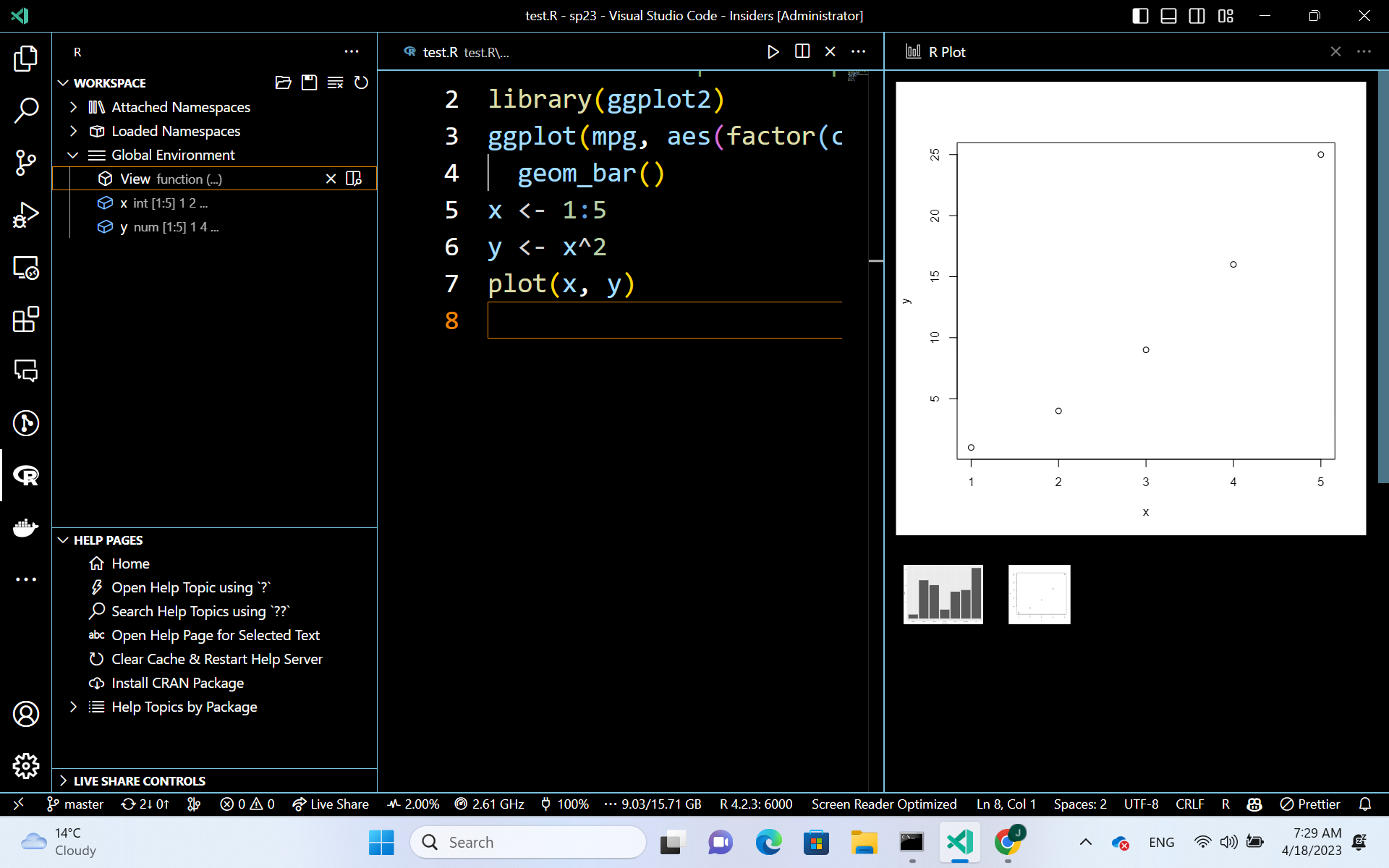Collapse the Global Environment node
Image resolution: width=1389 pixels, height=868 pixels.
(x=73, y=155)
